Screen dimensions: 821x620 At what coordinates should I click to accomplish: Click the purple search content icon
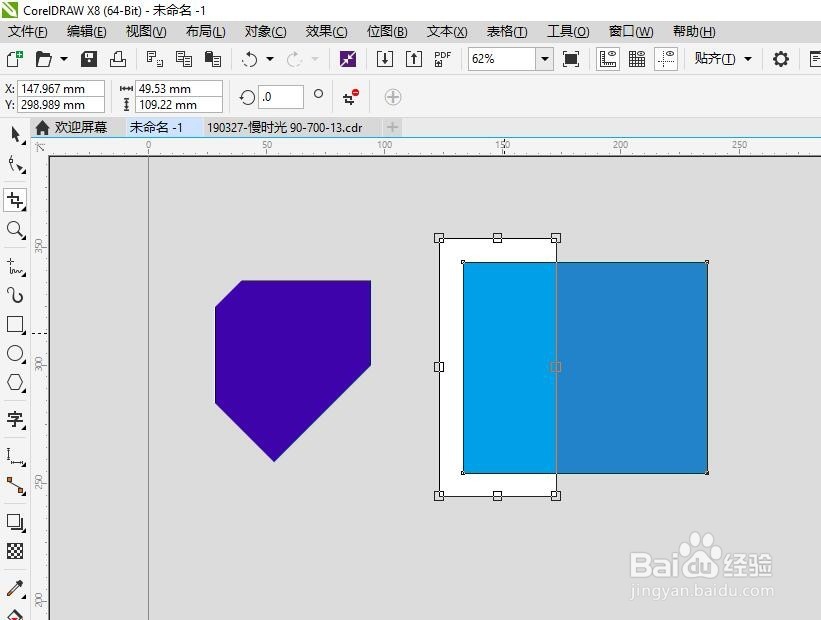pos(348,59)
